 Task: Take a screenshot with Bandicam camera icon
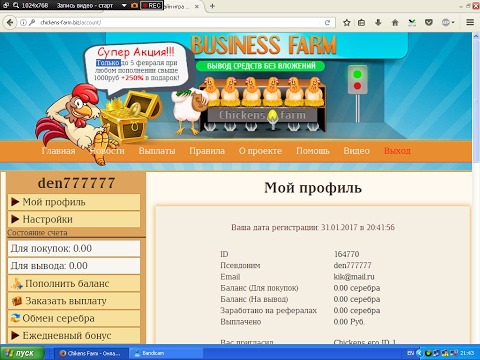134,5
